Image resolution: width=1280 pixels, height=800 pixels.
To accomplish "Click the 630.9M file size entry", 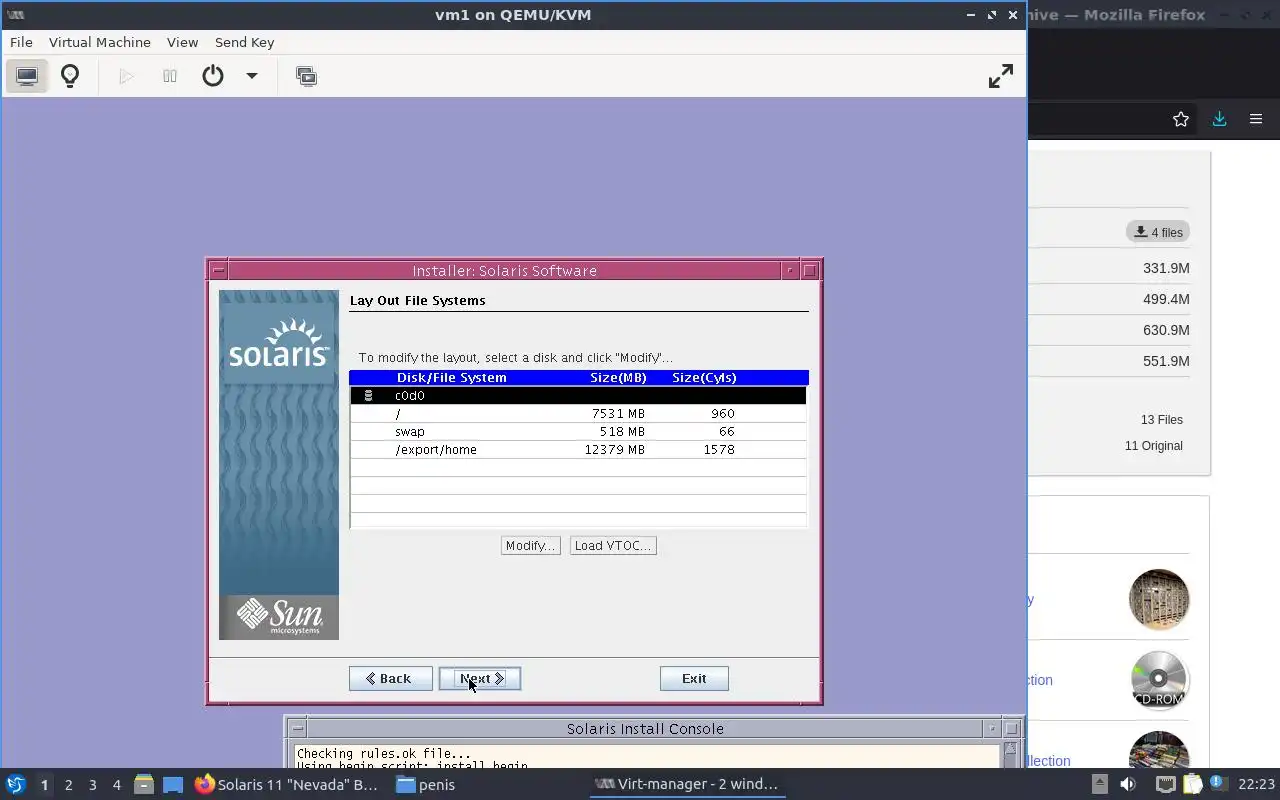I will pos(1166,330).
